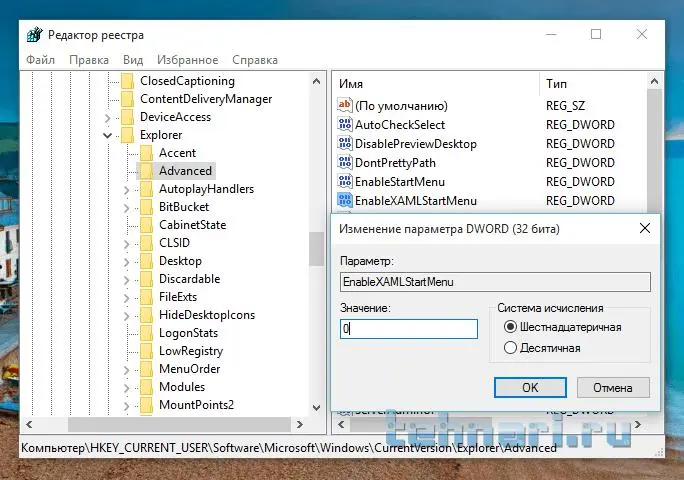The image size is (684, 480).
Task: Open the Справка menu
Action: point(255,60)
